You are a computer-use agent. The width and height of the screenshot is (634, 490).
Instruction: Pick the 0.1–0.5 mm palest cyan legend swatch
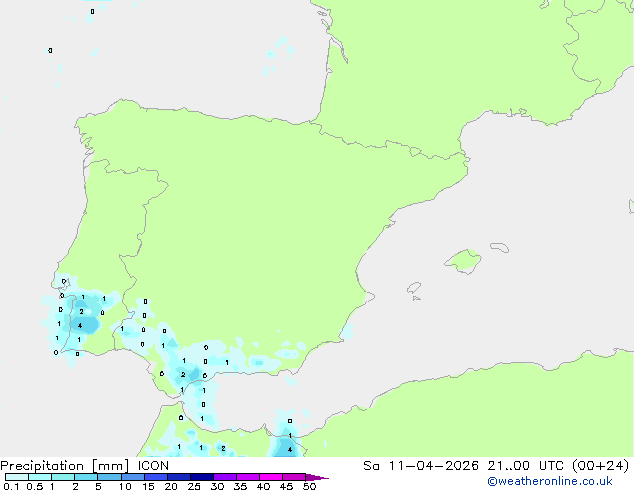(x=17, y=477)
